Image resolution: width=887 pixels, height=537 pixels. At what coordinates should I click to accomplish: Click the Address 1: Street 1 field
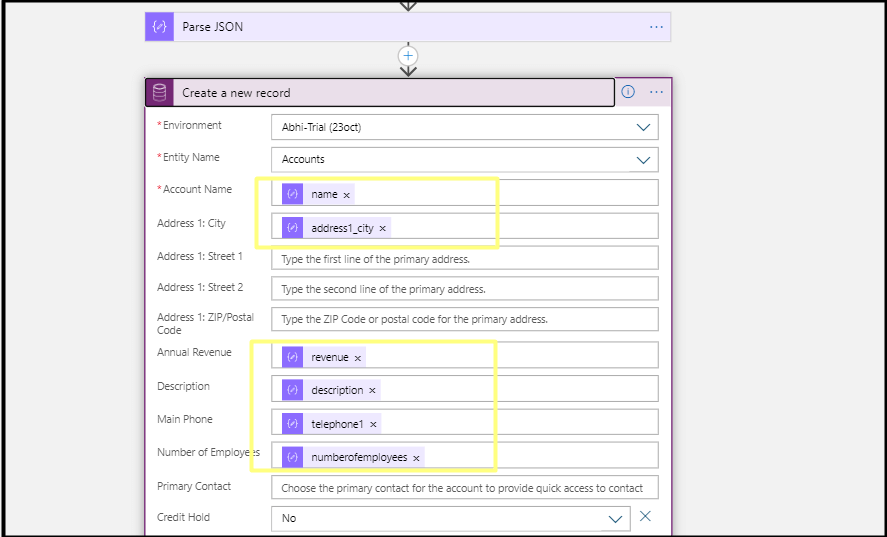(464, 259)
